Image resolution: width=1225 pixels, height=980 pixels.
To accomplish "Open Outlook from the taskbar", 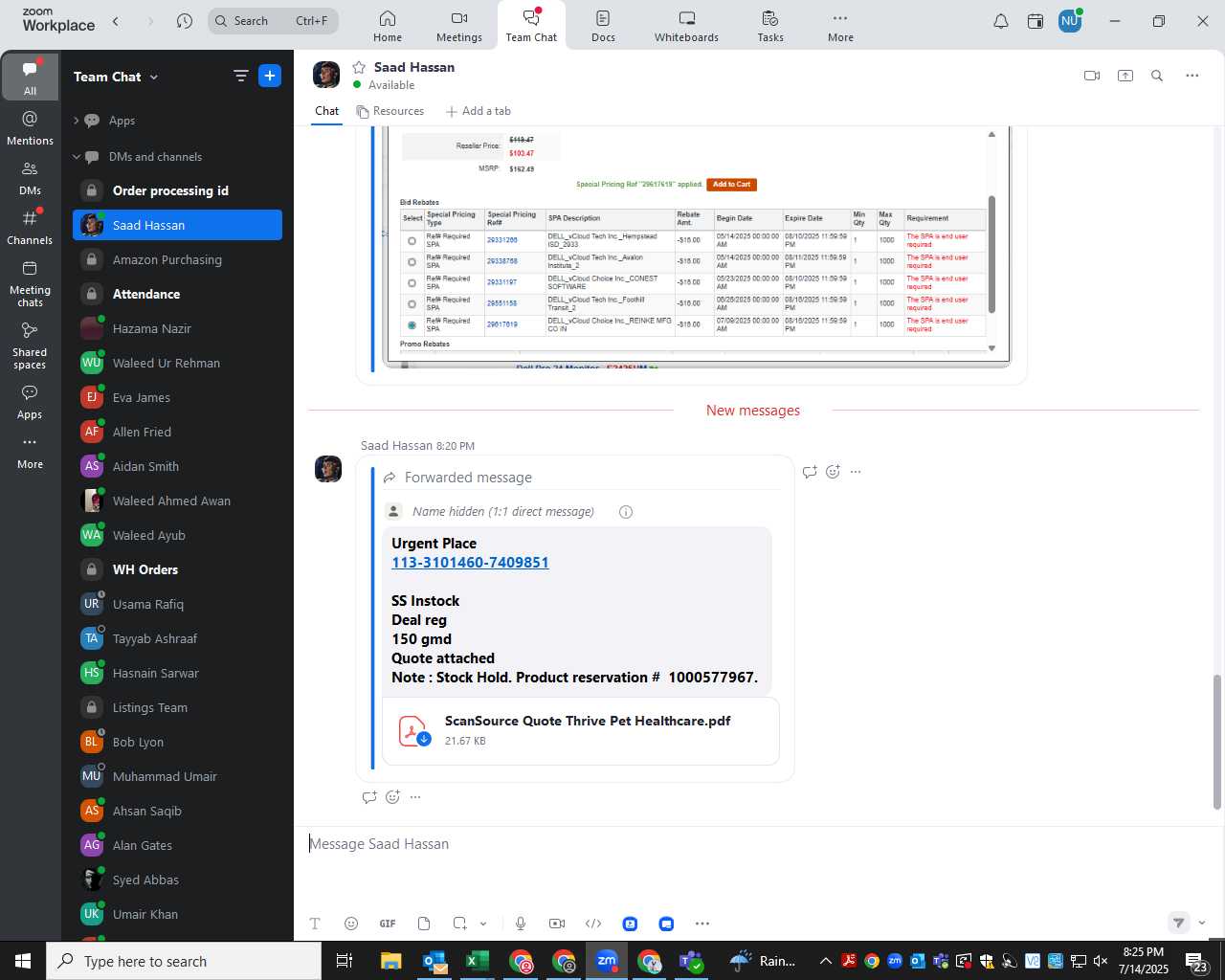I will pos(434,961).
